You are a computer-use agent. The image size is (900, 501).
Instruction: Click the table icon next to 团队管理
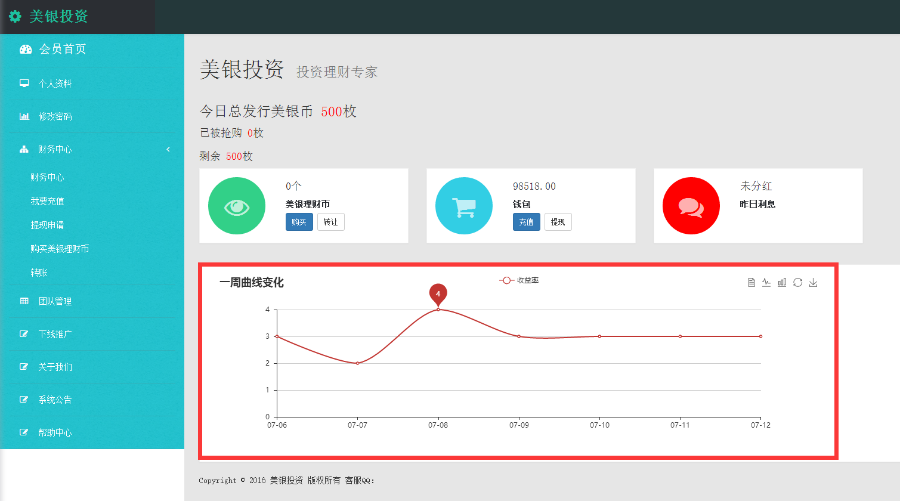pyautogui.click(x=24, y=301)
